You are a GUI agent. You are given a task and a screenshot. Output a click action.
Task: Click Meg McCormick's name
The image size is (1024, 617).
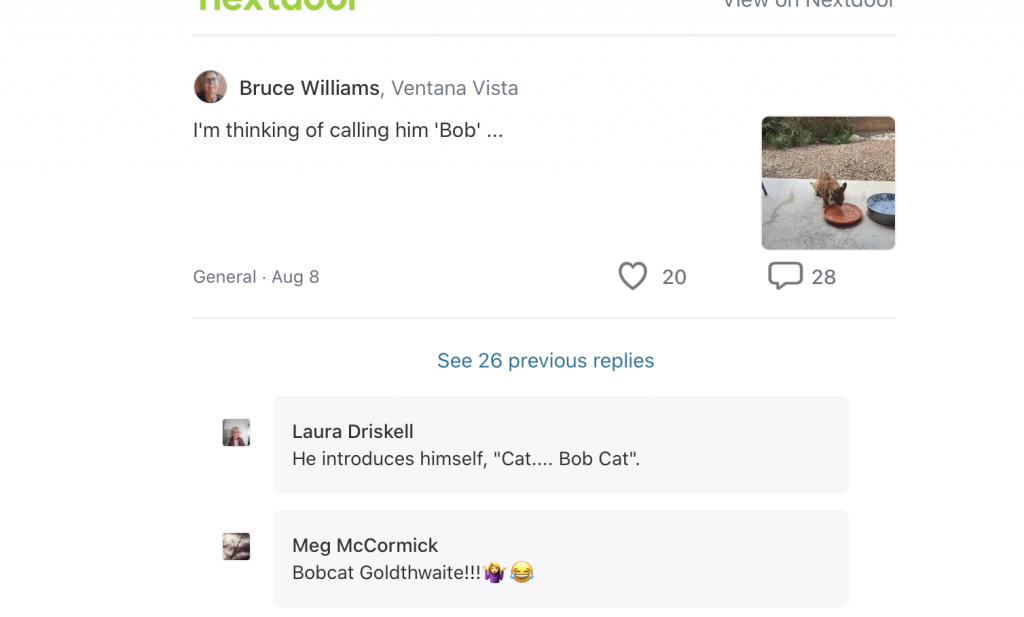tap(365, 546)
